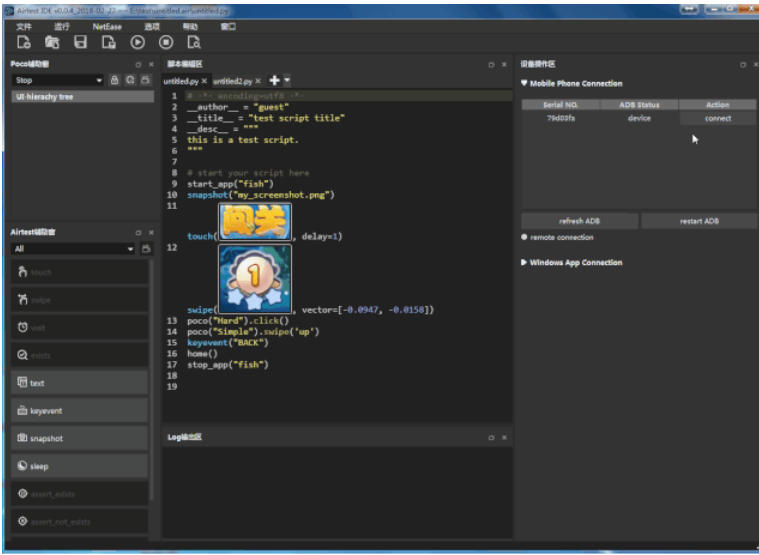
Task: Click the lock icon in the Poco panel
Action: click(114, 80)
